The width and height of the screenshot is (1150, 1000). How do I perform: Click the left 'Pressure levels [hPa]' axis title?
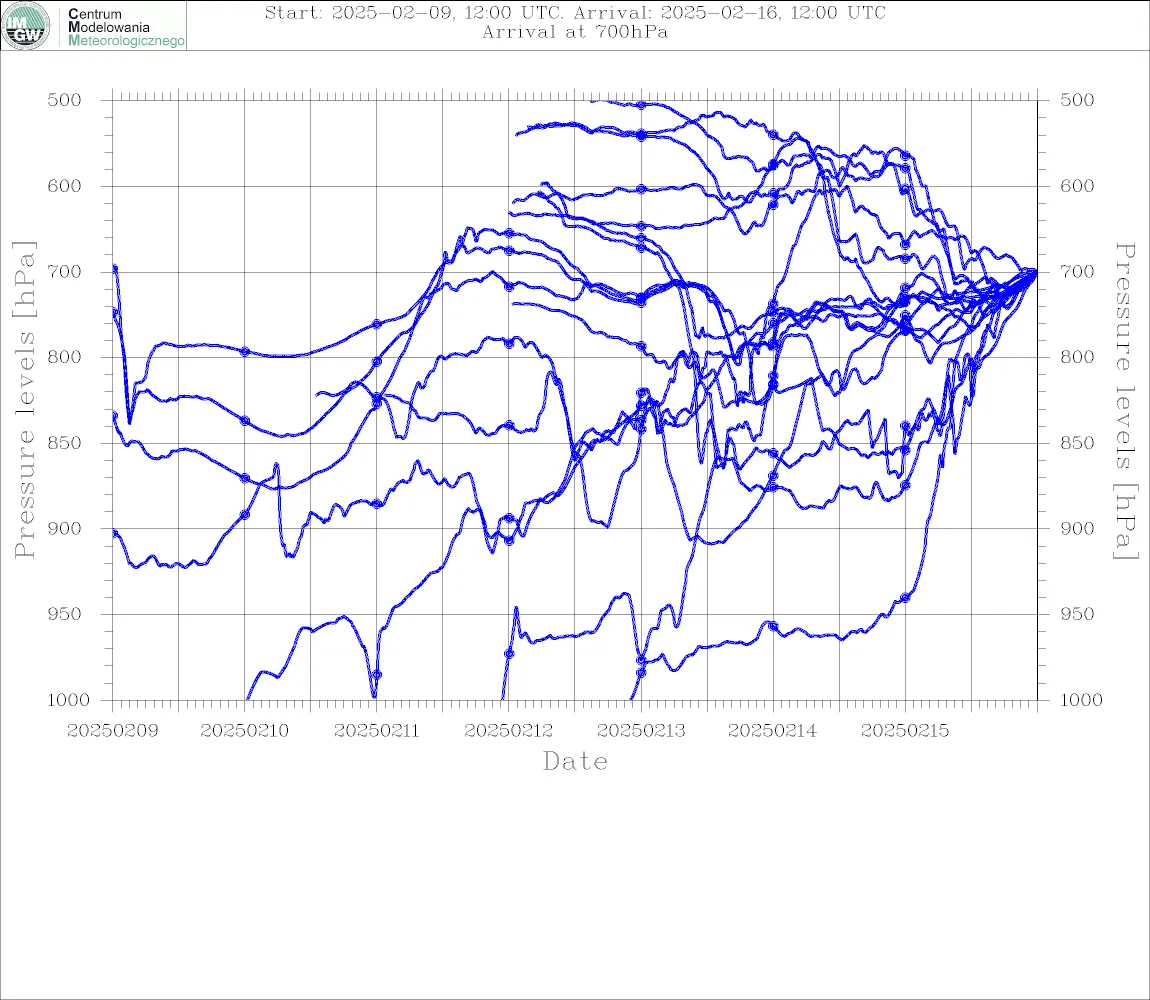(24, 400)
